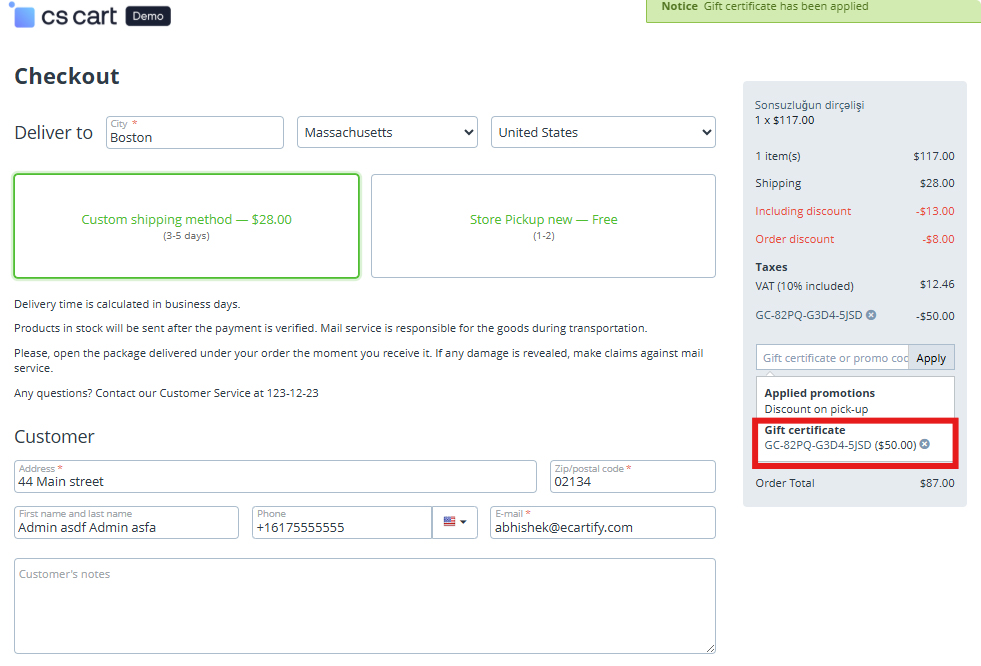This screenshot has width=981, height=666.
Task: Select Store Pickup new Free option
Action: pos(543,226)
